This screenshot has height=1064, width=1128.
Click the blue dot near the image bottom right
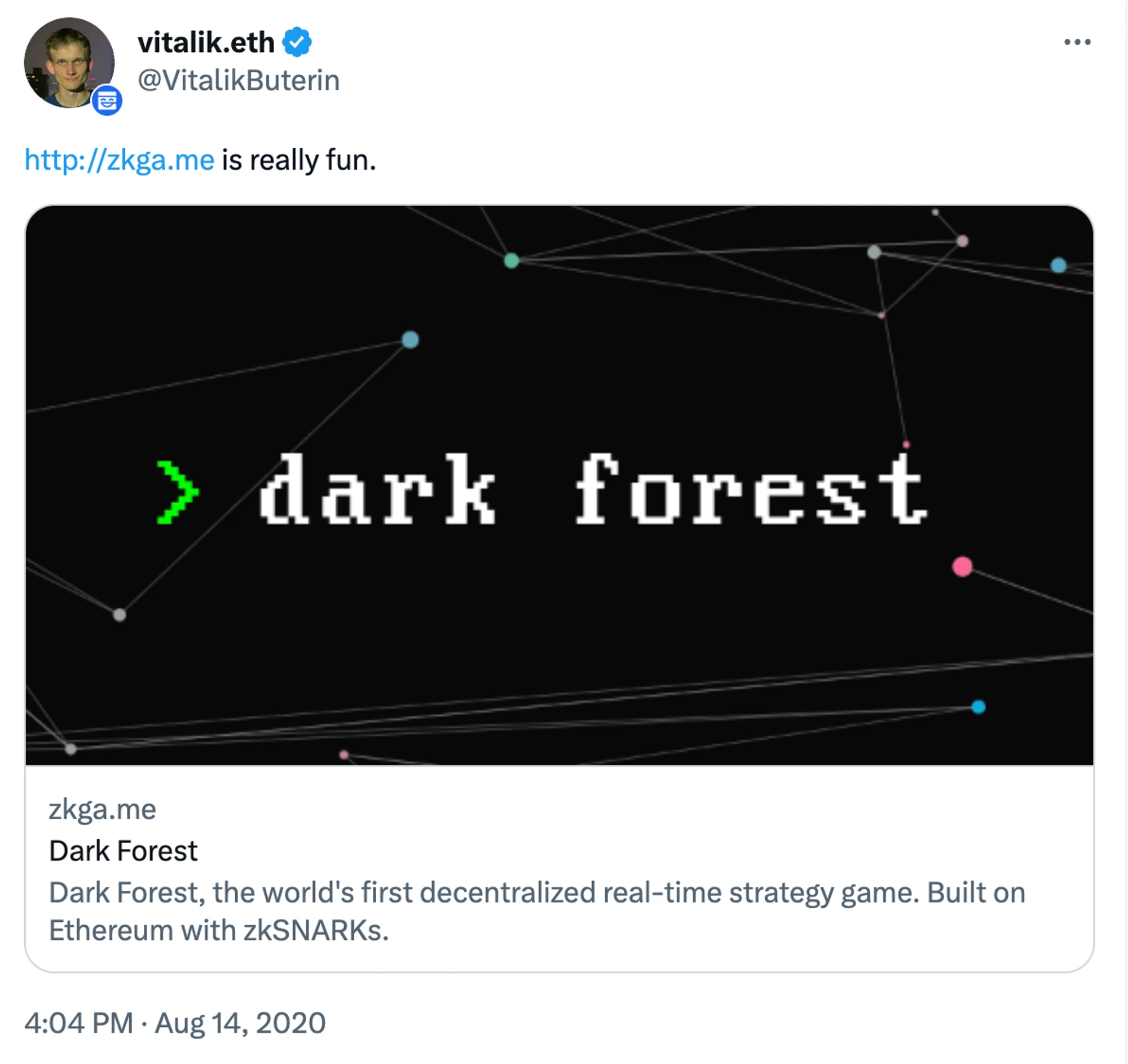(x=977, y=705)
